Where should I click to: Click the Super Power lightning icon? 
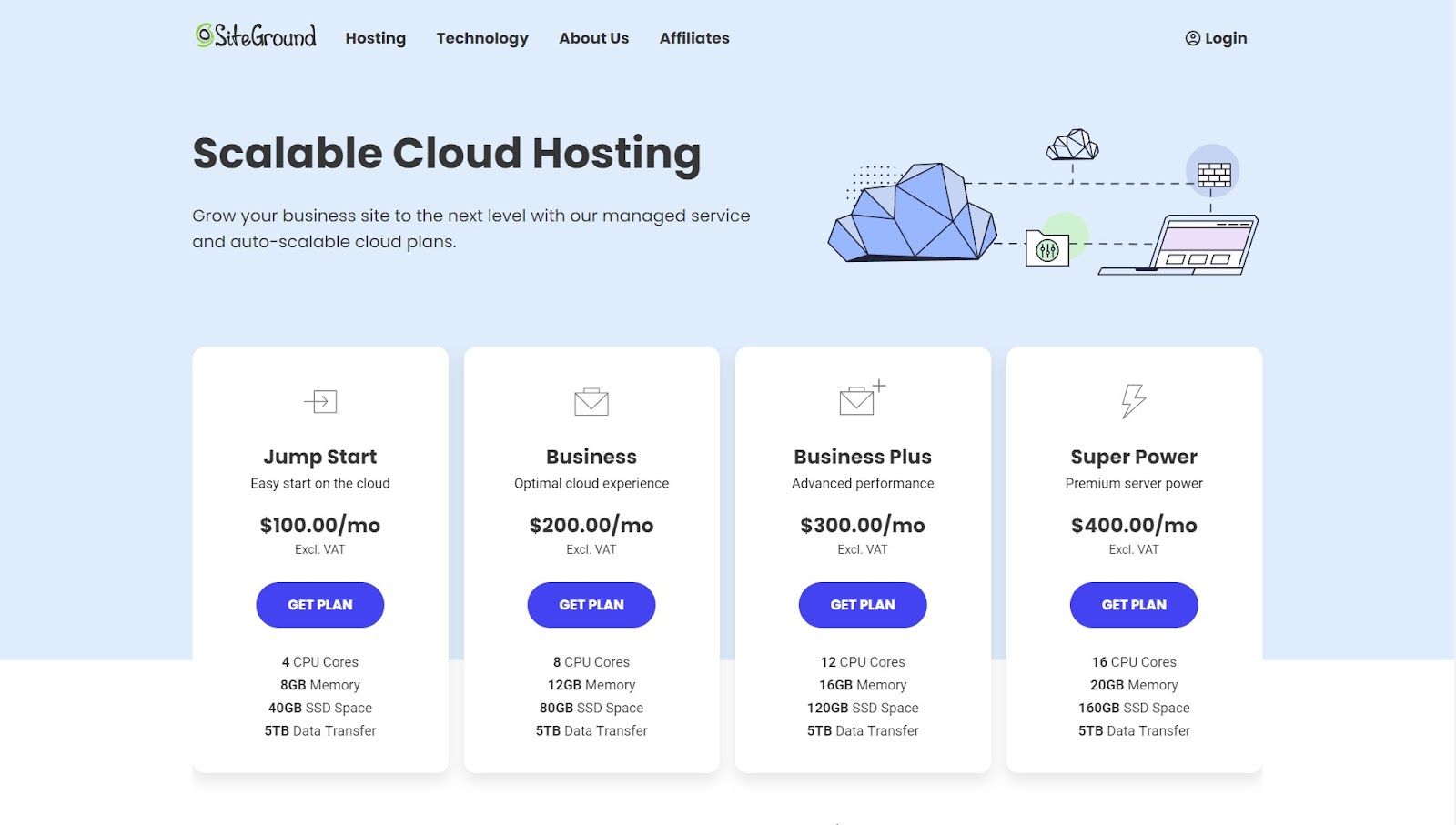pos(1133,400)
